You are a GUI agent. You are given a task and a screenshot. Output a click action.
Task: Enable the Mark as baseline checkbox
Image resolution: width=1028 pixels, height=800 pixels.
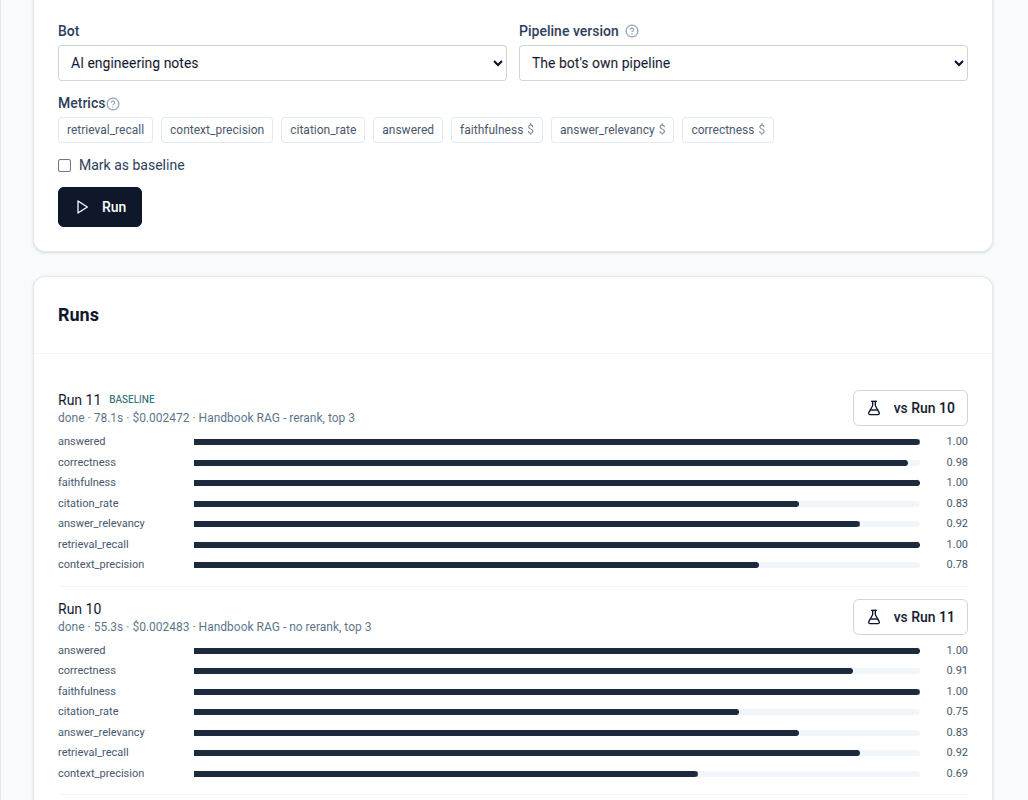(x=64, y=165)
